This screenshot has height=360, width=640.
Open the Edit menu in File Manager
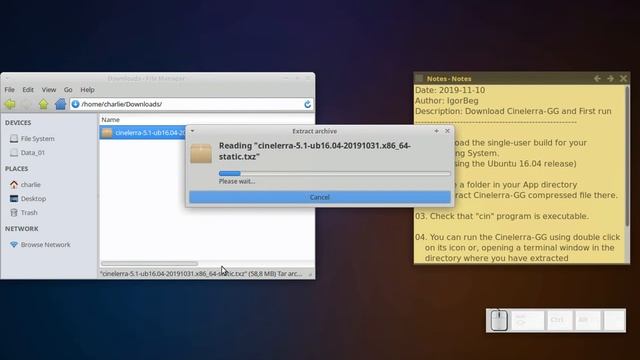[28, 89]
